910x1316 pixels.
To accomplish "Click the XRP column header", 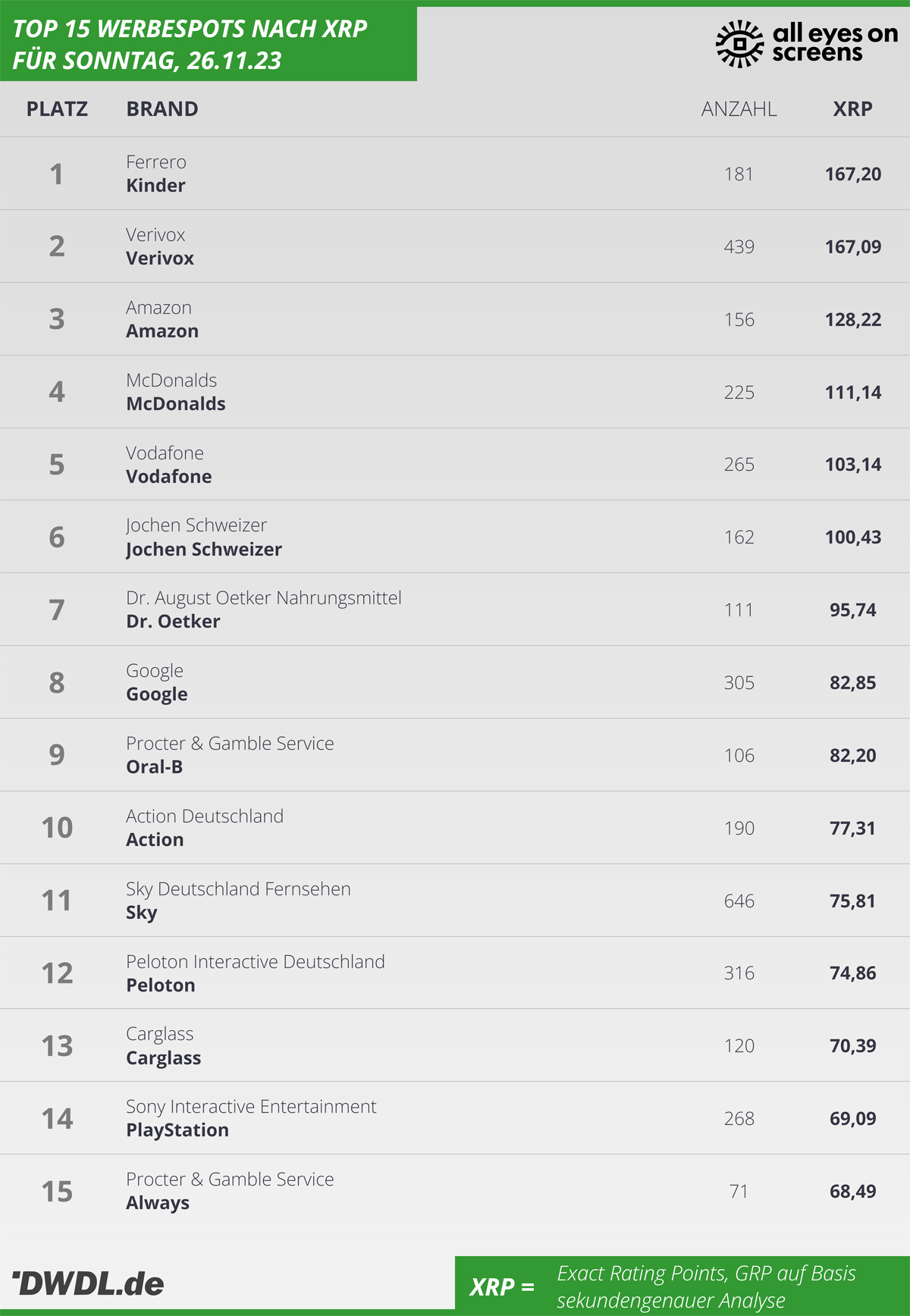I will 852,109.
